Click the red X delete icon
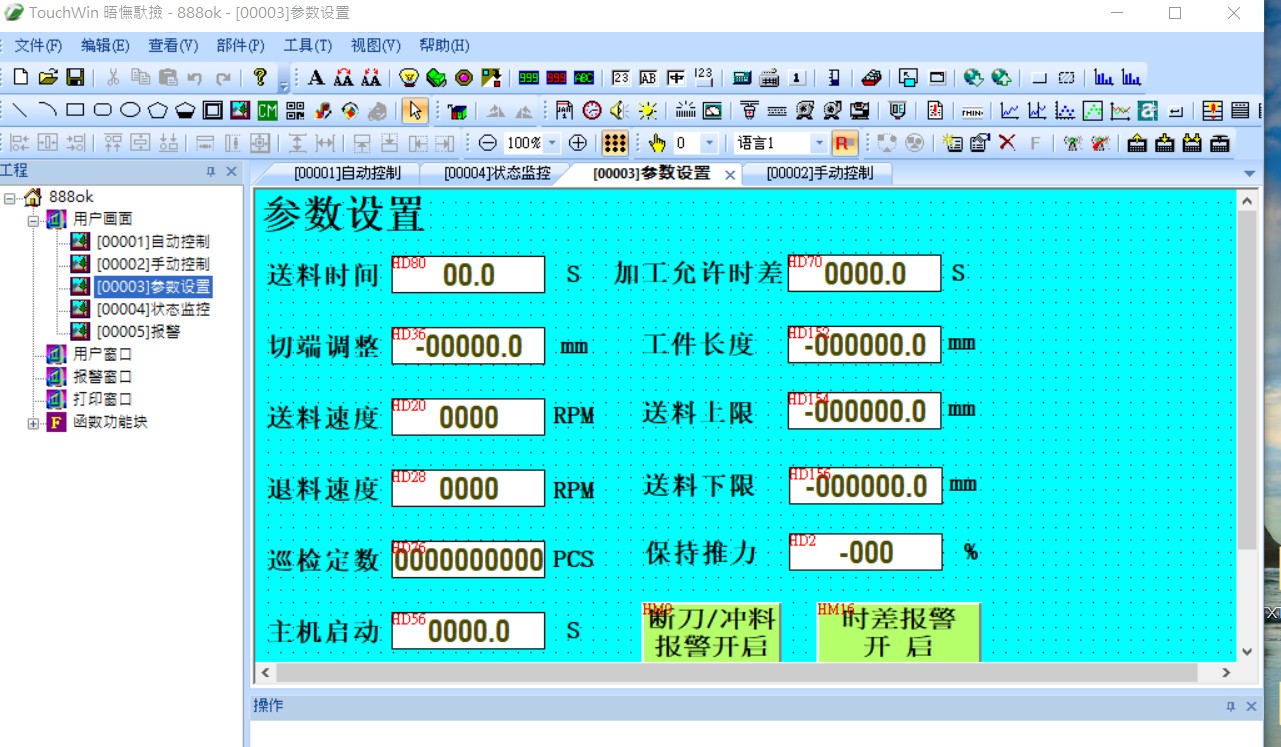 pos(1007,143)
